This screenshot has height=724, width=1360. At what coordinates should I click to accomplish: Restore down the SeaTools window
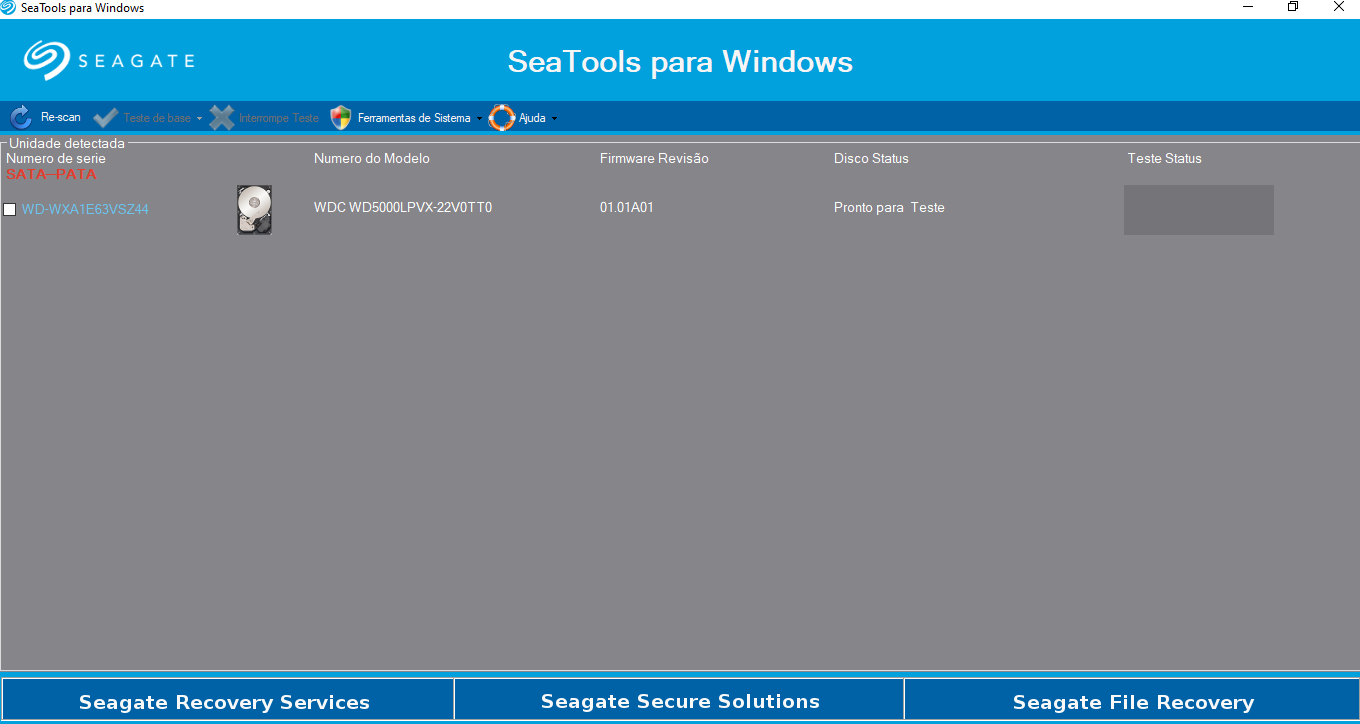click(1293, 7)
